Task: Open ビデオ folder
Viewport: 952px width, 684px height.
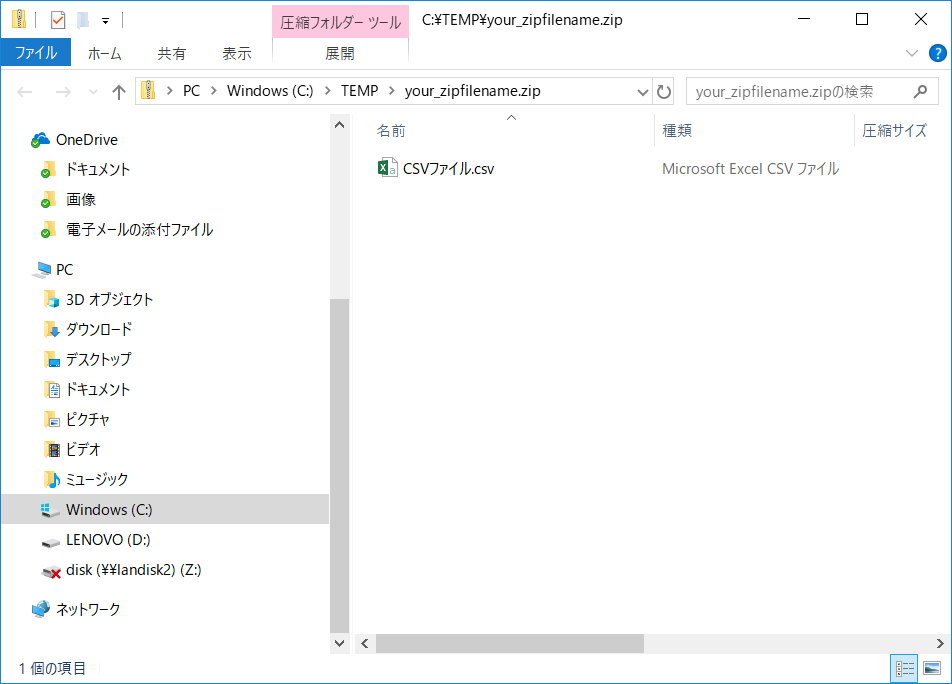Action: [83, 449]
